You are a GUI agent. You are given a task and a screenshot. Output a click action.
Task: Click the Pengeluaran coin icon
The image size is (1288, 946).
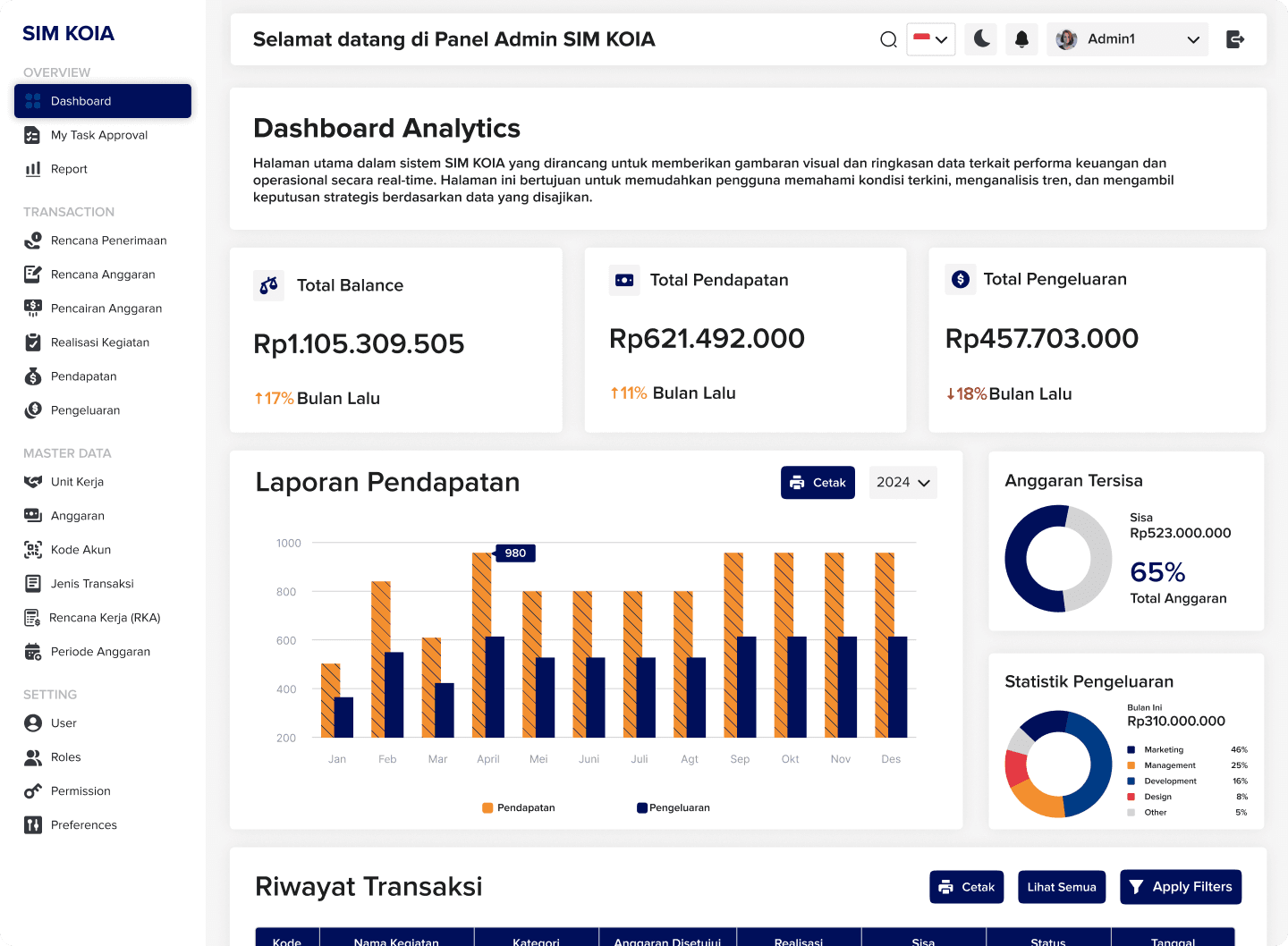[33, 410]
